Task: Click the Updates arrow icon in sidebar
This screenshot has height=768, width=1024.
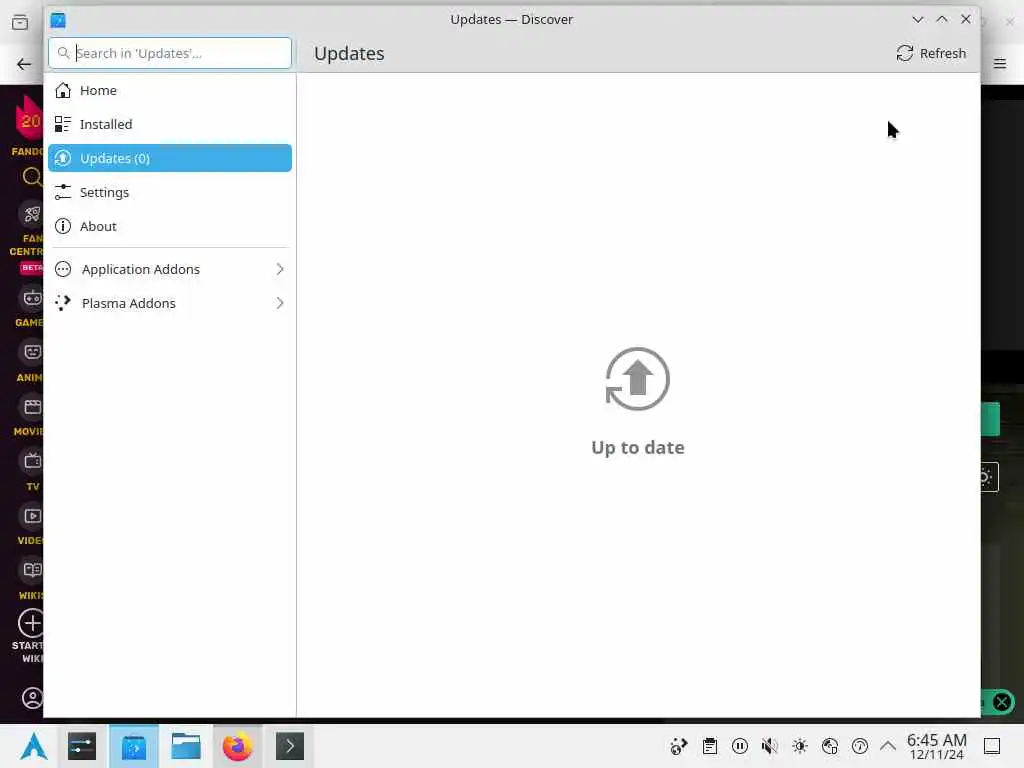Action: (63, 158)
